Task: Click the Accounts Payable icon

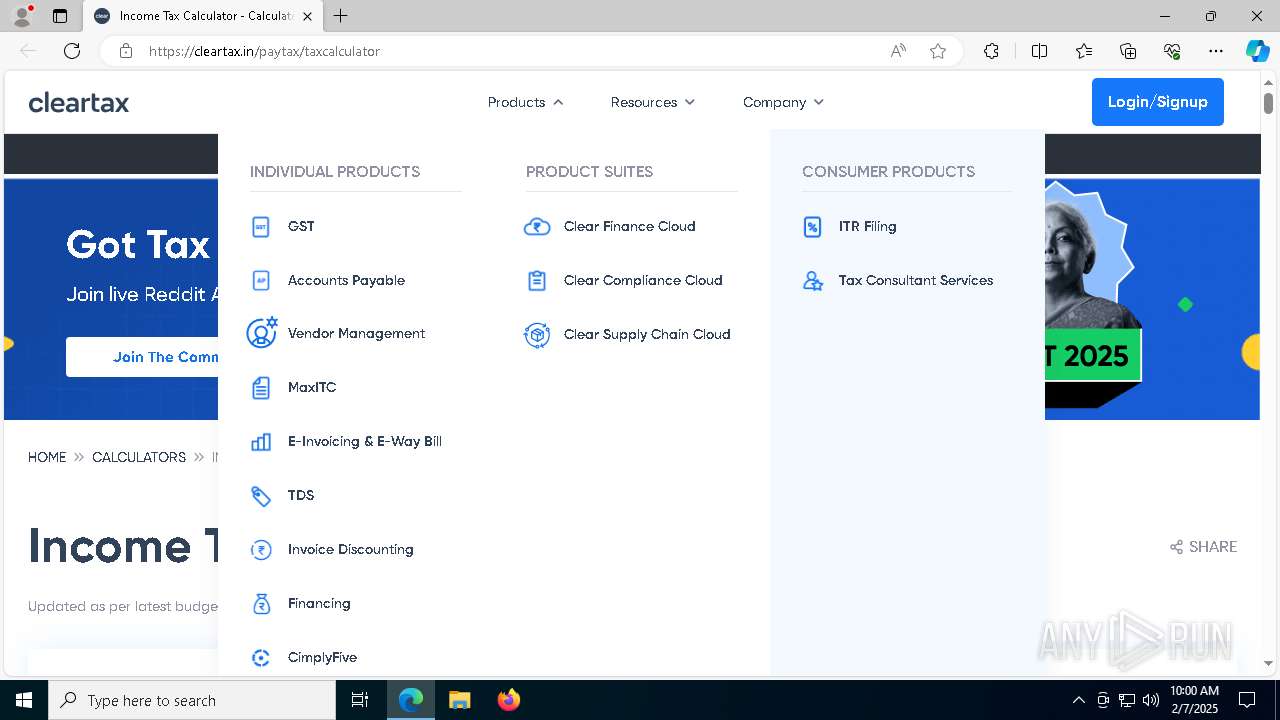Action: pos(261,281)
